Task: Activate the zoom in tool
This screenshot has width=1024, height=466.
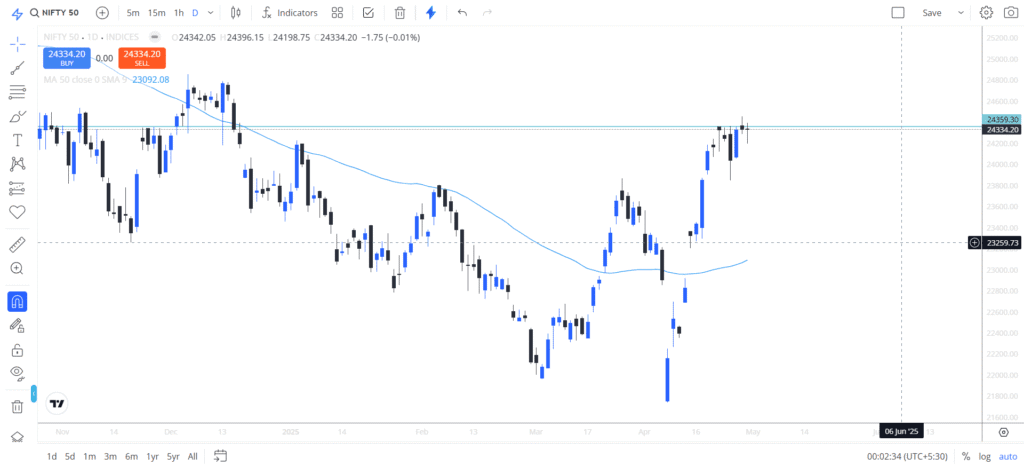Action: click(18, 268)
